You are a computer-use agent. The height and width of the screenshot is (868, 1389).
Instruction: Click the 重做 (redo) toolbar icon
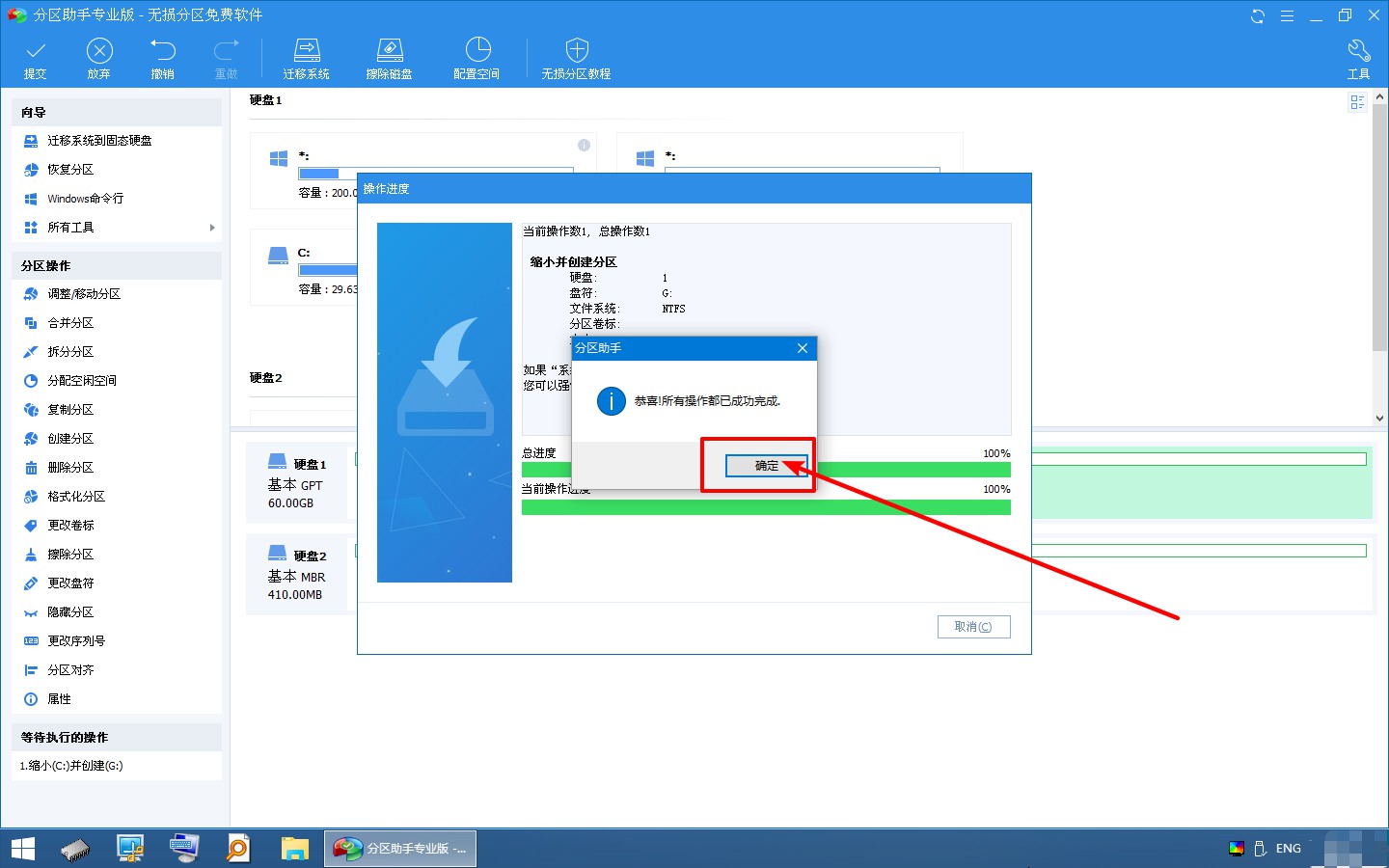coord(226,60)
